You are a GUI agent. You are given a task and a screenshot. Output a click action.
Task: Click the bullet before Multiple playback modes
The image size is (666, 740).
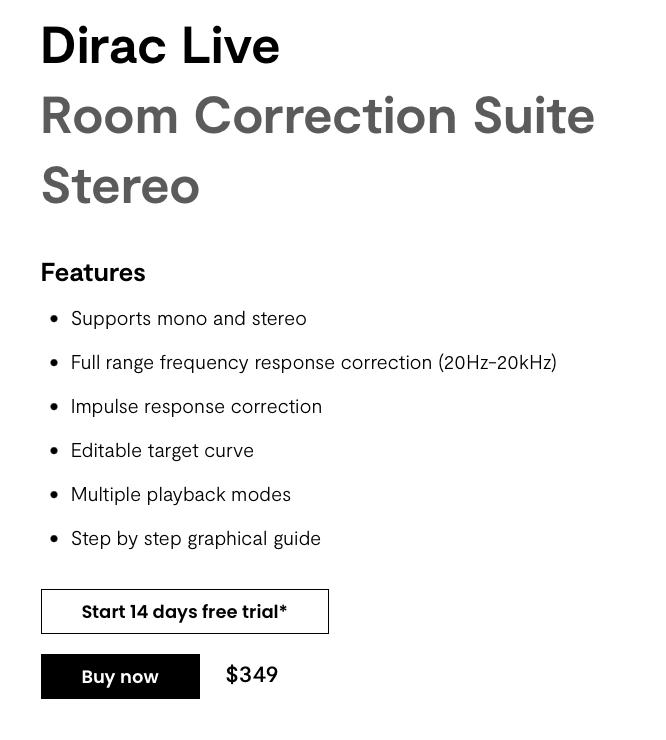click(x=54, y=495)
